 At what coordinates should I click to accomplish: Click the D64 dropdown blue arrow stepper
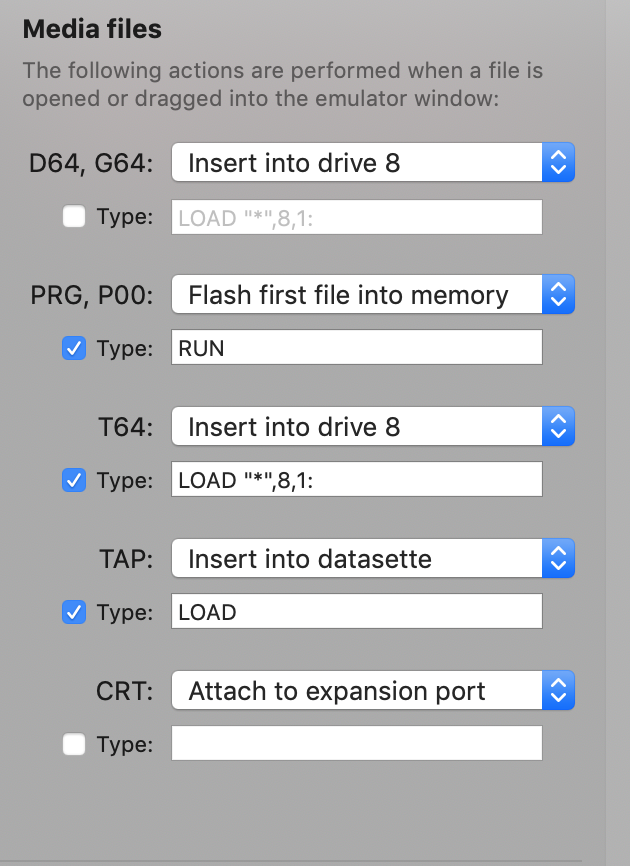click(558, 162)
